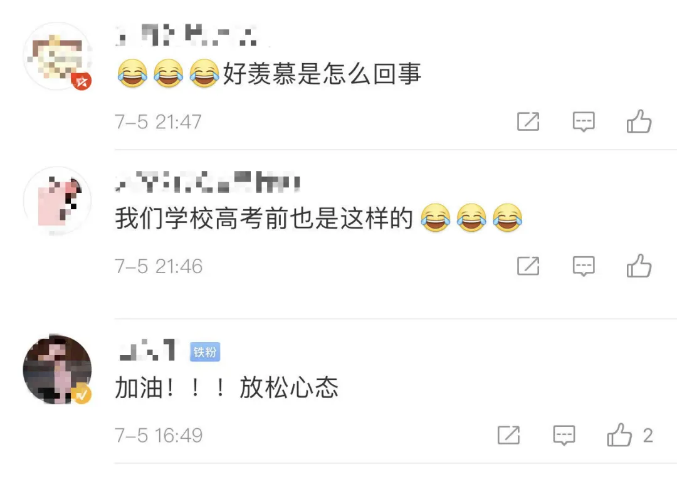The width and height of the screenshot is (693, 480).
Task: Repost the '好羡慕是怎么回事' comment
Action: coord(528,122)
